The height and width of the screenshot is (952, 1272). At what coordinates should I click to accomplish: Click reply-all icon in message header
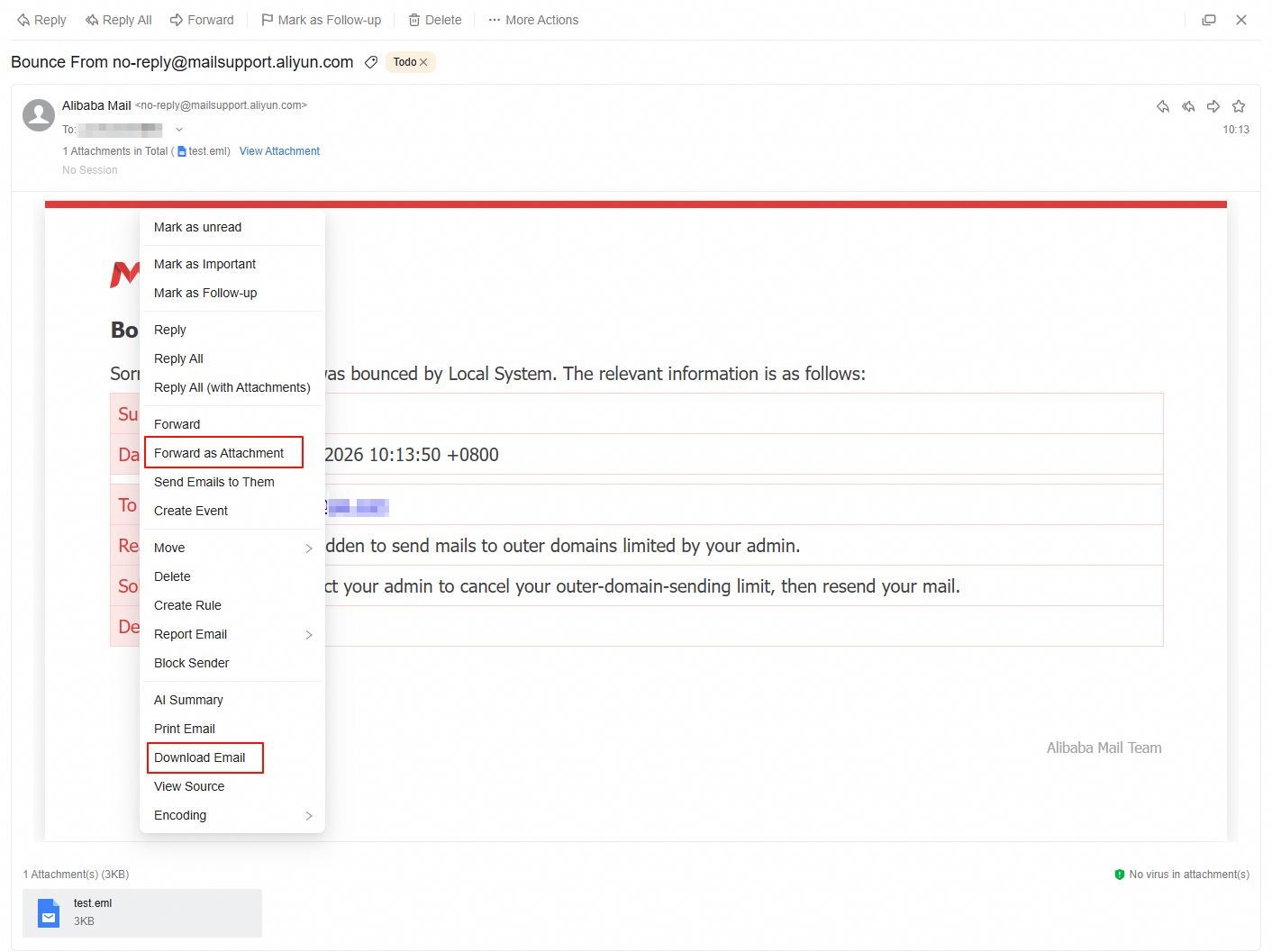[1188, 106]
